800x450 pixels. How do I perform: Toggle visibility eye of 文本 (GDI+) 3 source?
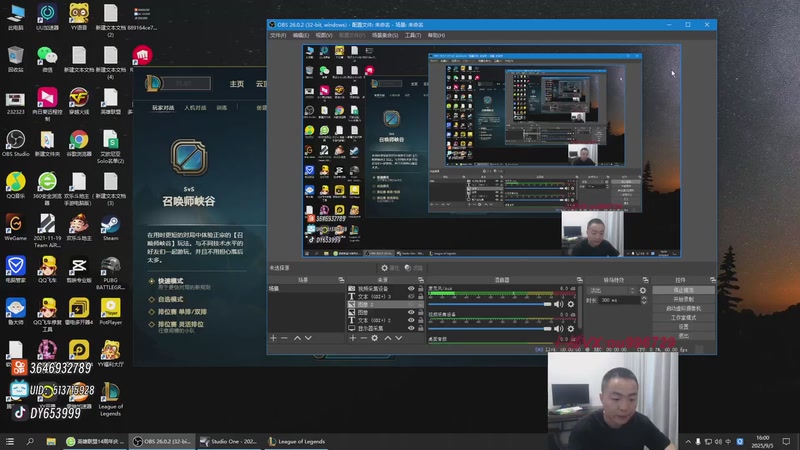[x=411, y=296]
